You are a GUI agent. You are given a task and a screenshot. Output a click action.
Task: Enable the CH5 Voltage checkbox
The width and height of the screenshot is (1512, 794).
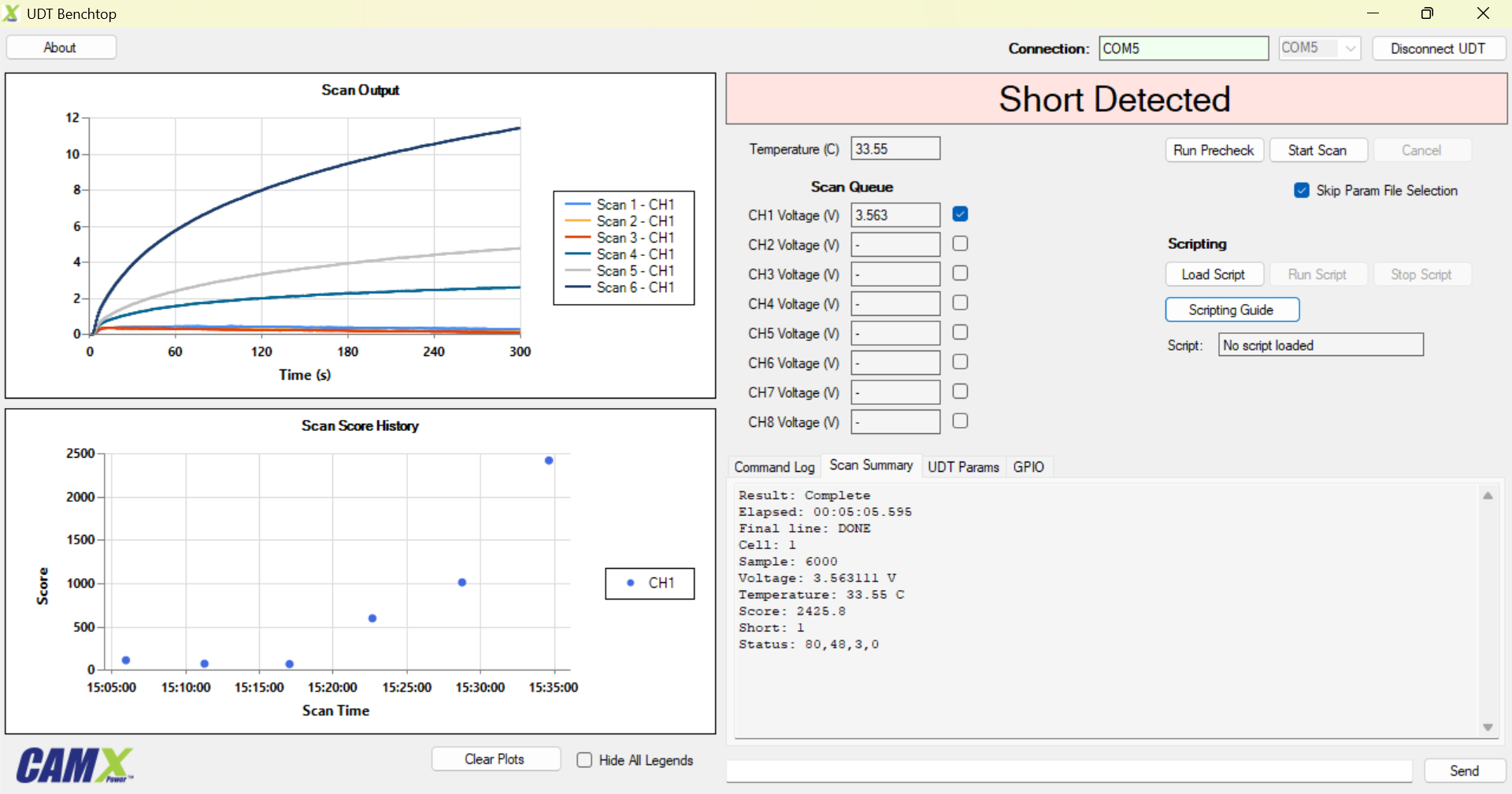click(960, 332)
